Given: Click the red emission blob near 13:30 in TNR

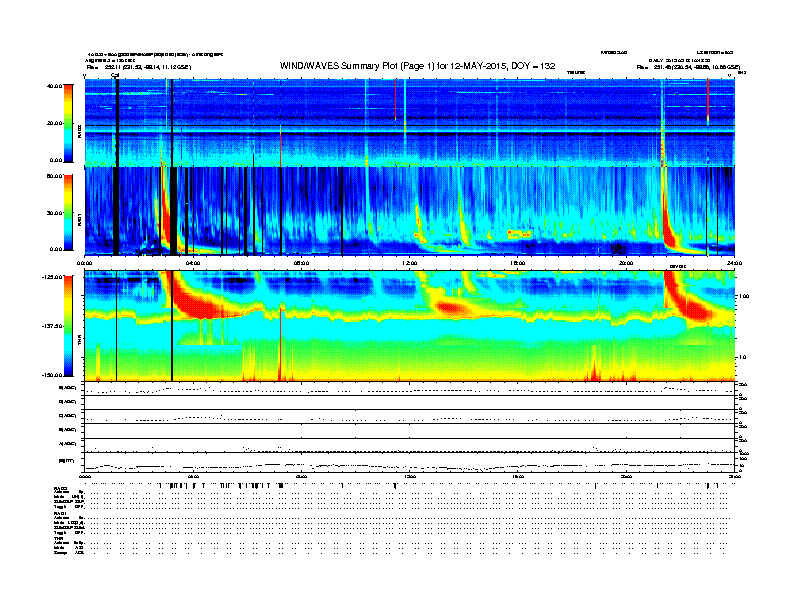Looking at the screenshot, I should click(x=450, y=307).
